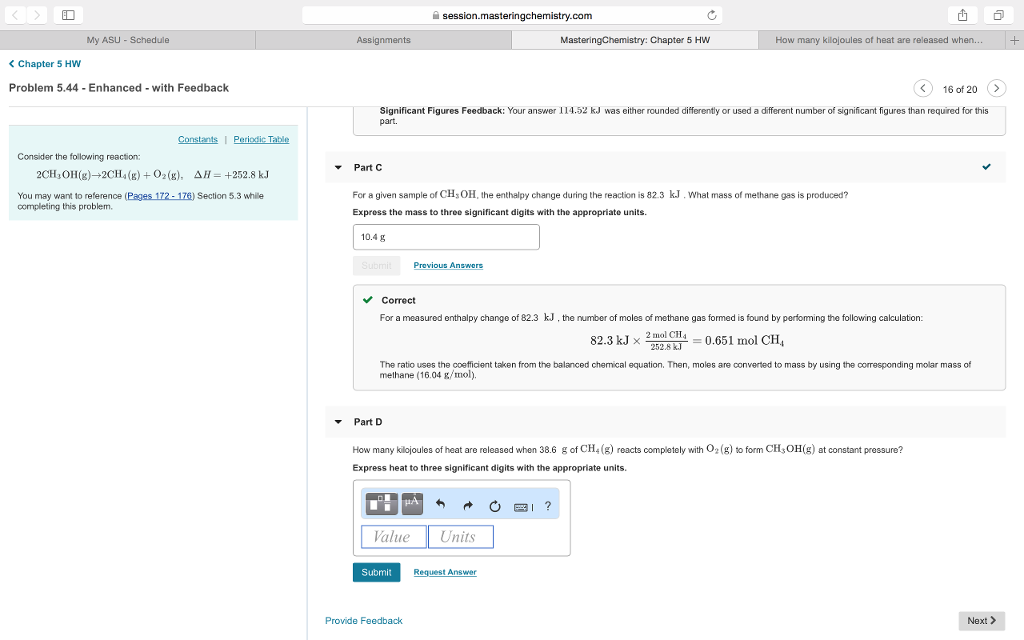The height and width of the screenshot is (640, 1024).
Task: Switch to the Assignments tab
Action: pyautogui.click(x=384, y=39)
